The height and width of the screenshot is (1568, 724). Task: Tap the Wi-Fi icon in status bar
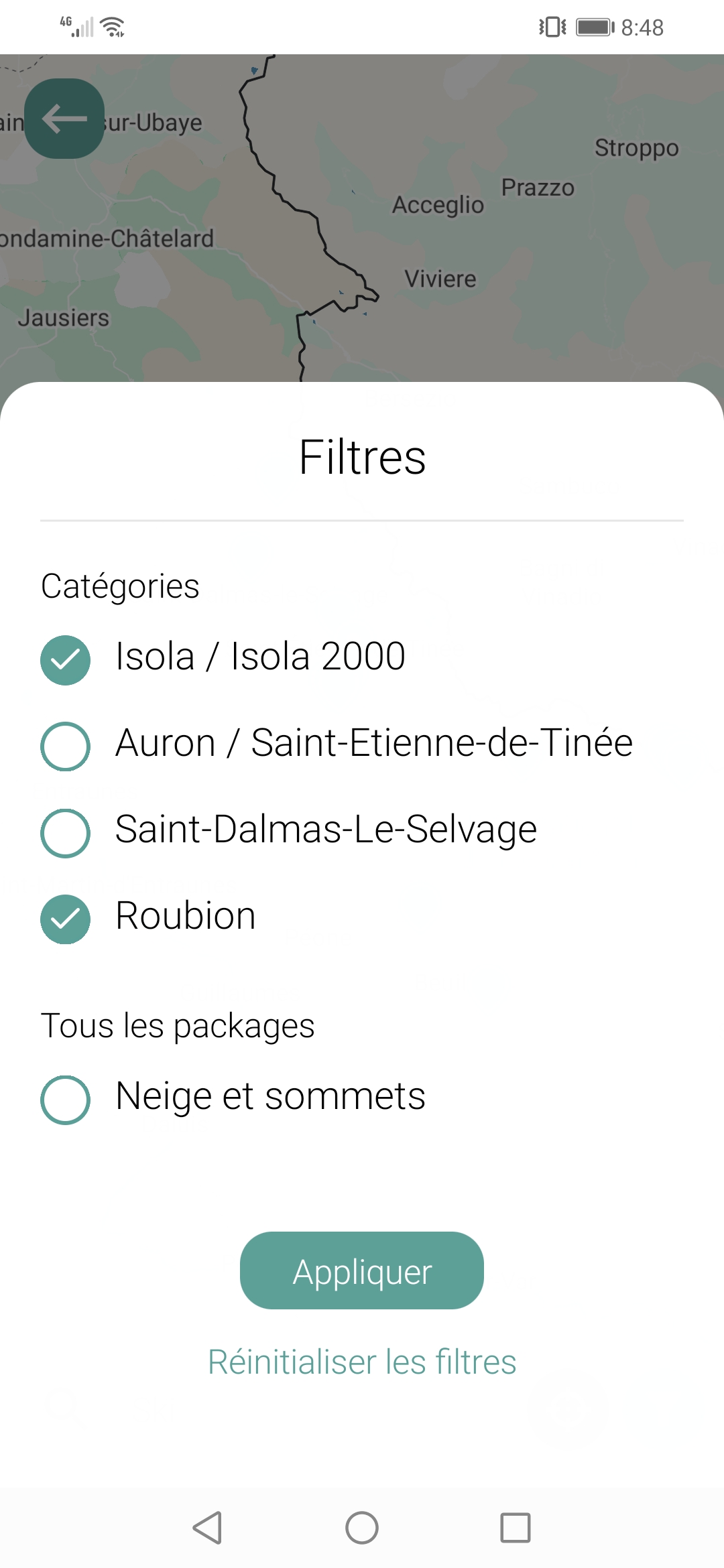[x=113, y=27]
